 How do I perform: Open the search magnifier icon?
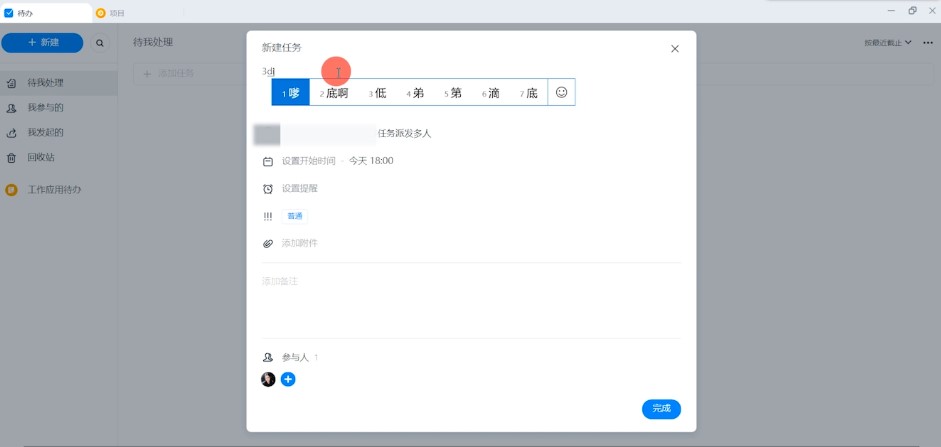point(100,43)
